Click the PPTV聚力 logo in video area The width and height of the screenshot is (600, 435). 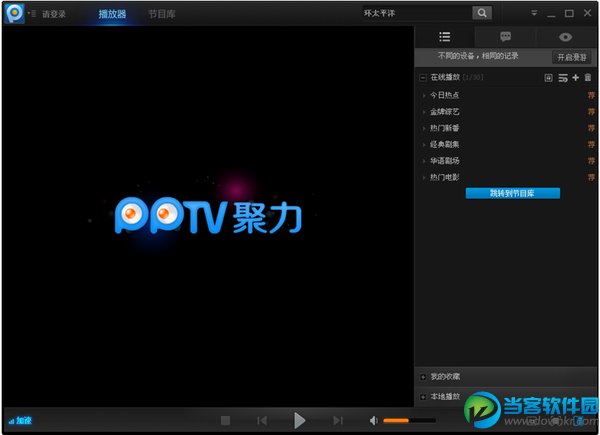click(209, 216)
